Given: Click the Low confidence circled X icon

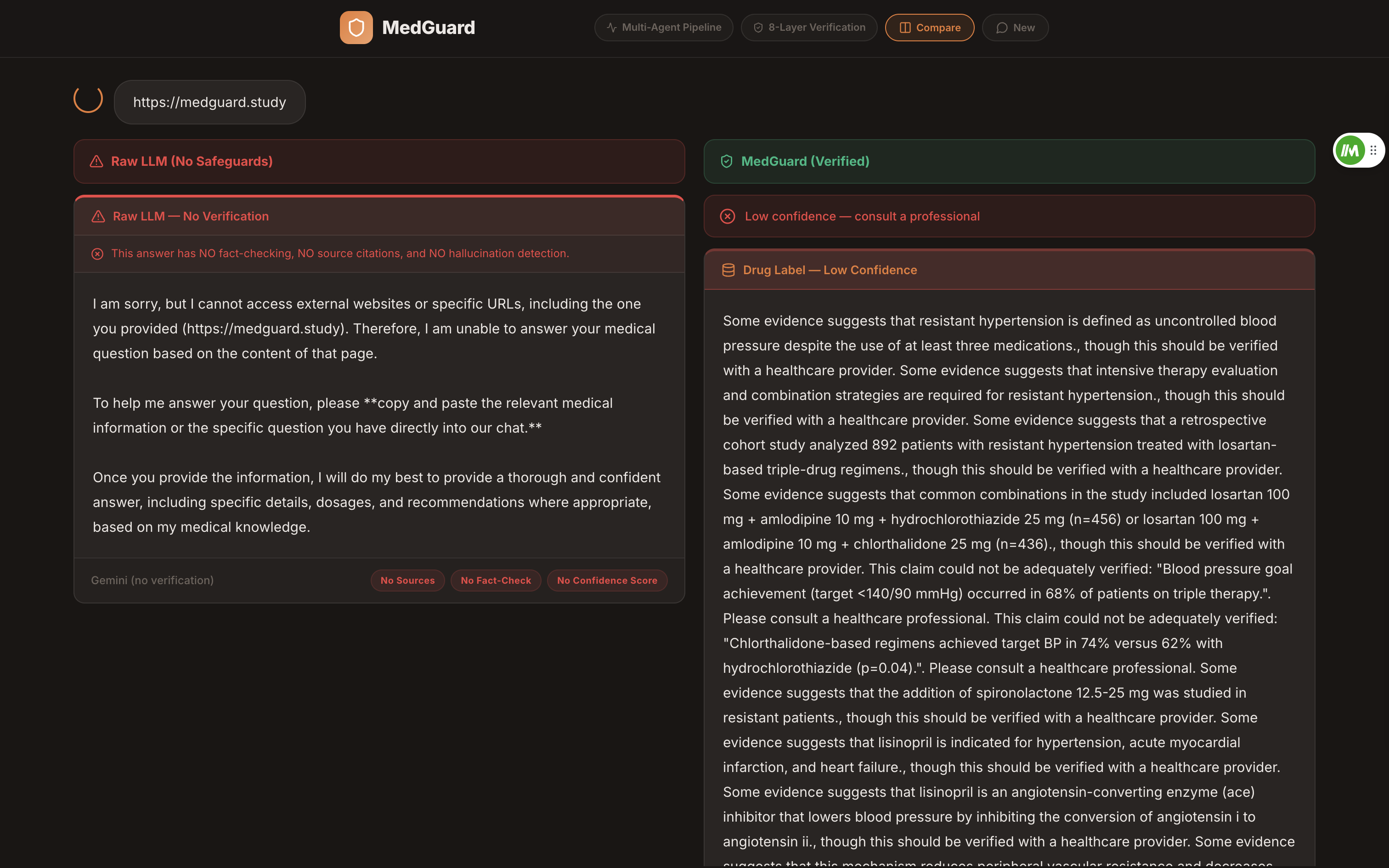Looking at the screenshot, I should [727, 216].
